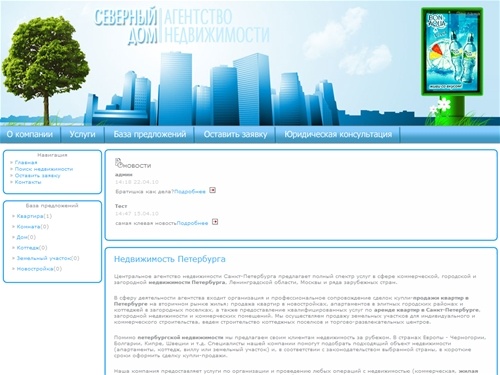
Task: Open the 'Услуги' menu item
Action: [x=82, y=134]
